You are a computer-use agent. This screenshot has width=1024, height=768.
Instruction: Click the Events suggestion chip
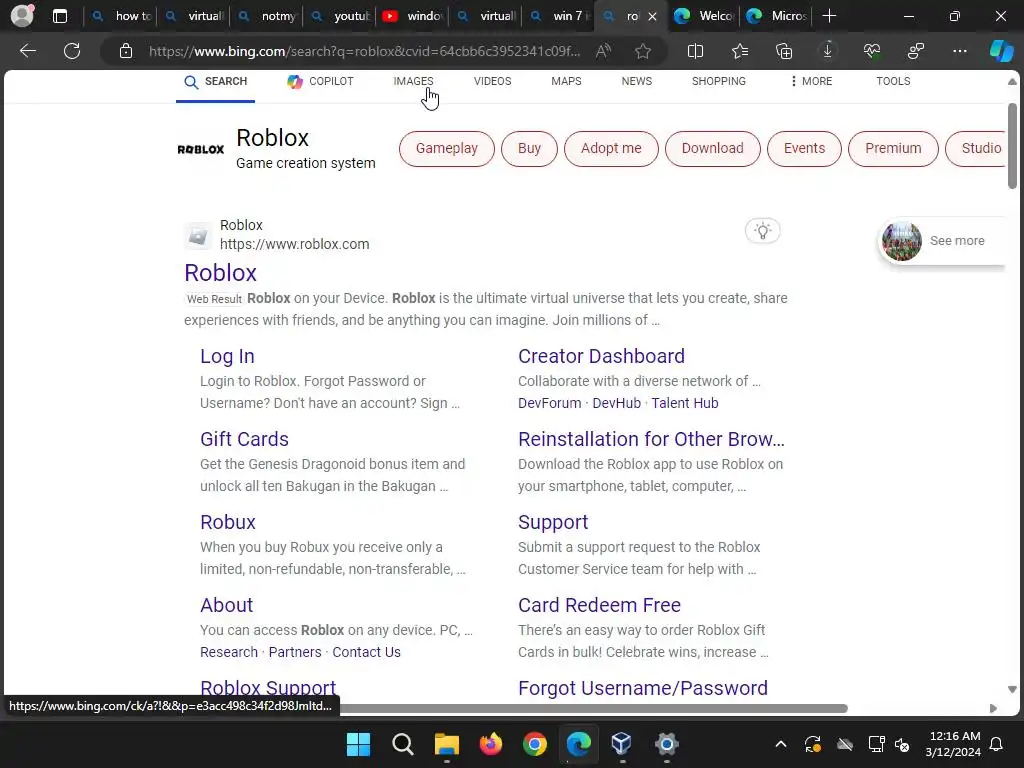click(x=804, y=148)
